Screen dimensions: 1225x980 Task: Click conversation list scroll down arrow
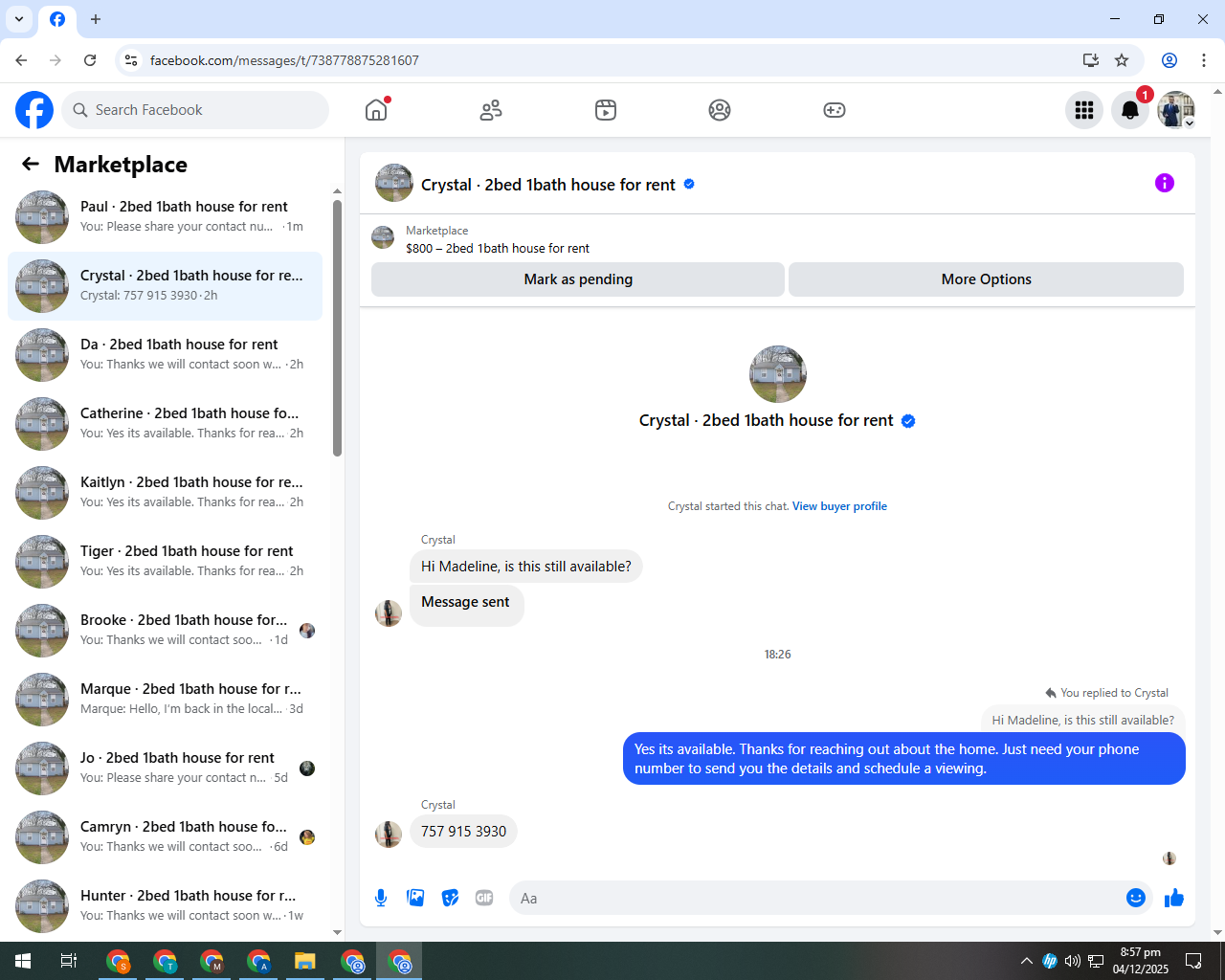click(337, 932)
